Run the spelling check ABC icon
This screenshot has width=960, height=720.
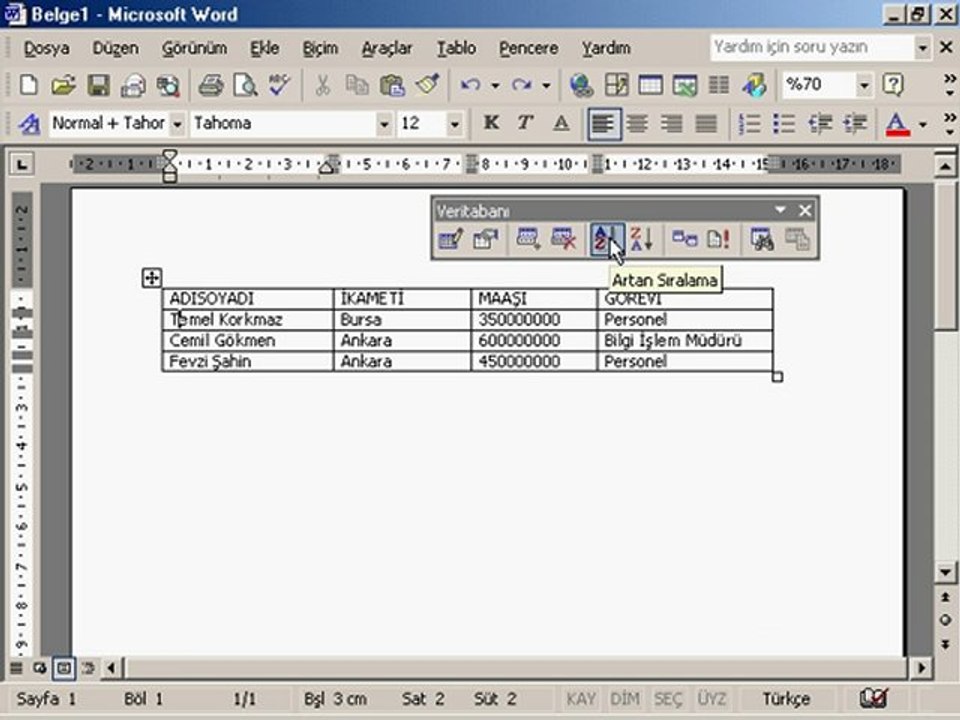279,85
